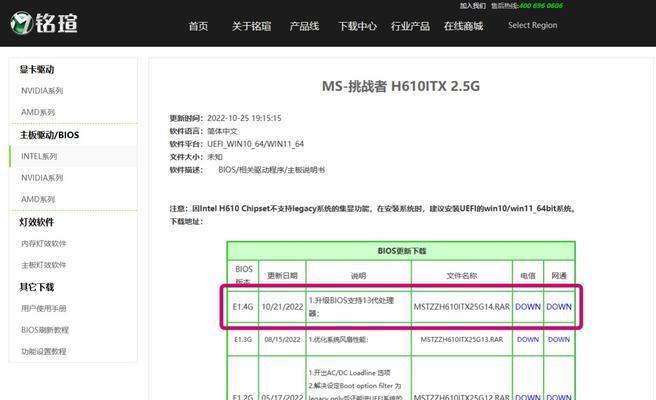This screenshot has width=656, height=400.
Task: Click the E1.4G BIOS version cell
Action: 243,307
